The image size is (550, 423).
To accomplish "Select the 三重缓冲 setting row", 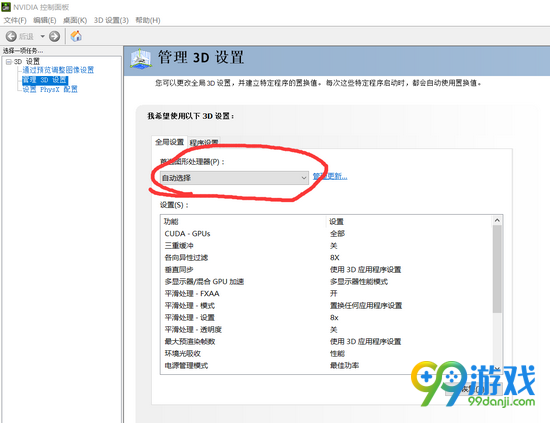I will pyautogui.click(x=326, y=246).
